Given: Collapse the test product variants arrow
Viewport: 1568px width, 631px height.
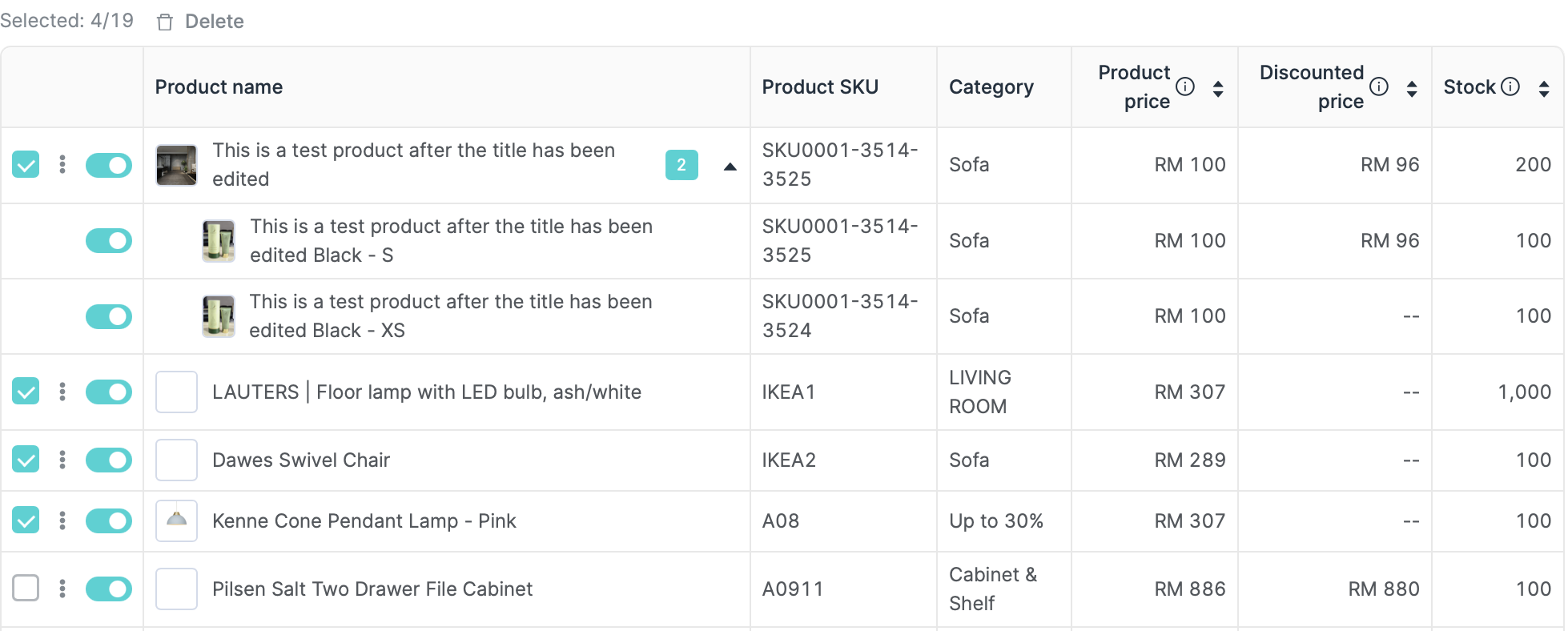Looking at the screenshot, I should (730, 167).
